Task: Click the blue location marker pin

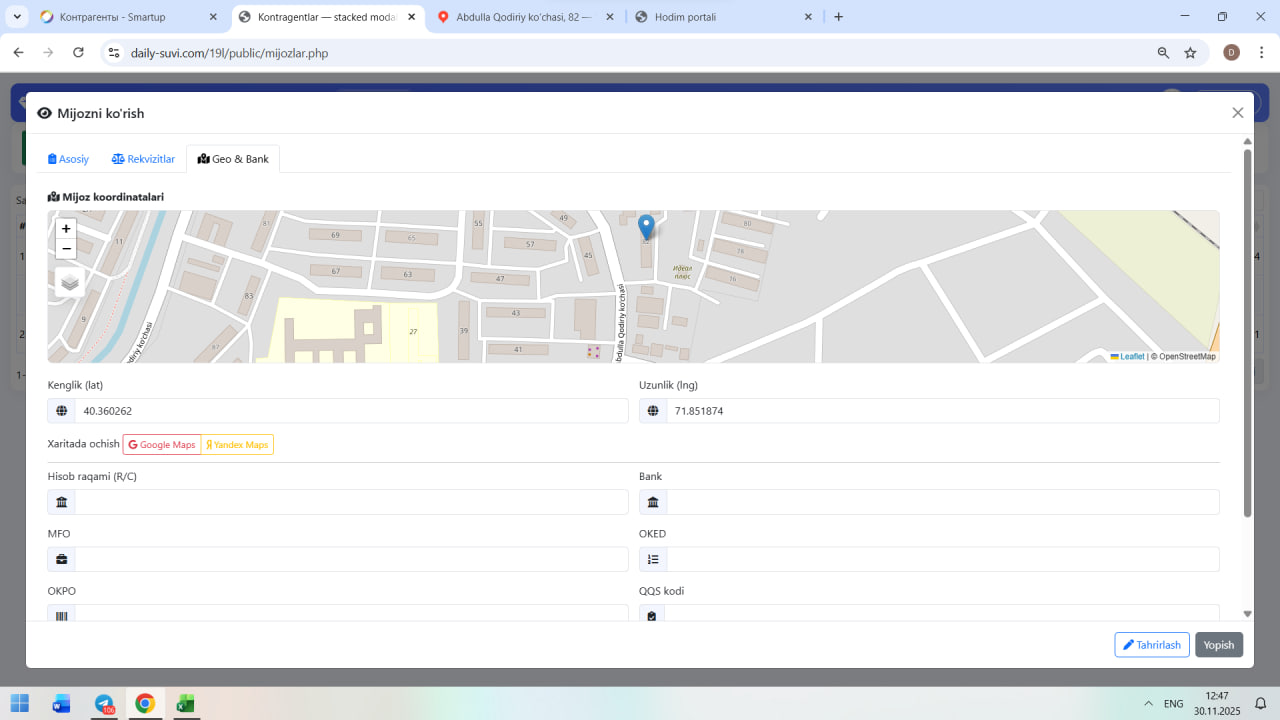Action: (x=646, y=227)
